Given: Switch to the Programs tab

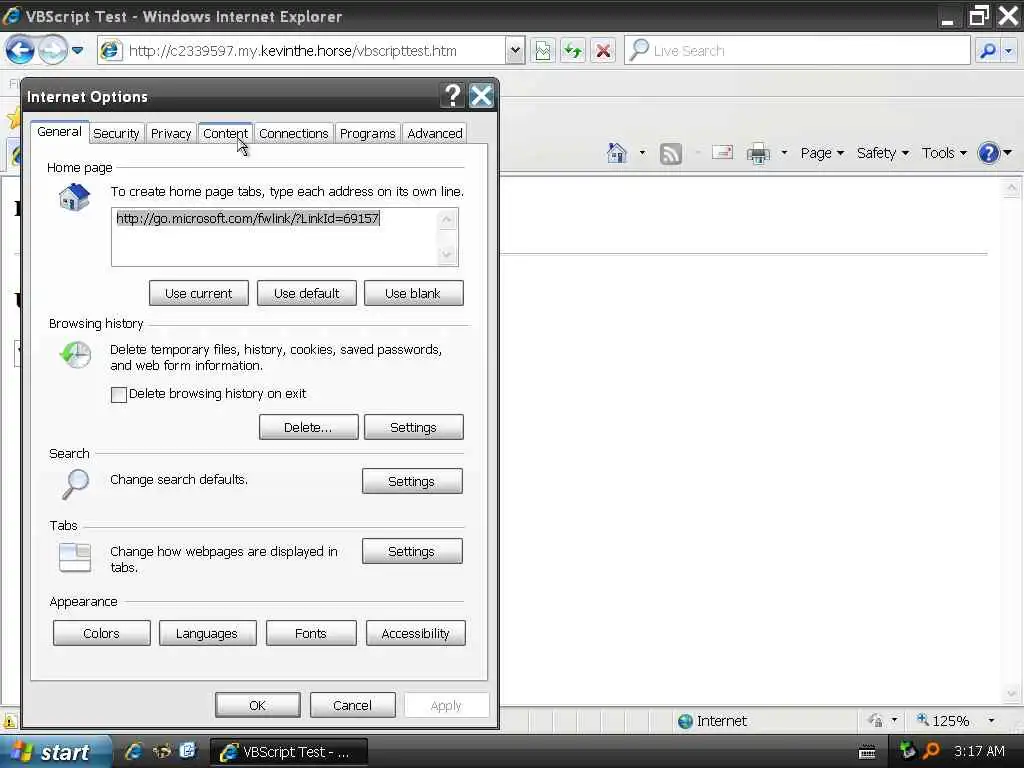Looking at the screenshot, I should coord(368,133).
